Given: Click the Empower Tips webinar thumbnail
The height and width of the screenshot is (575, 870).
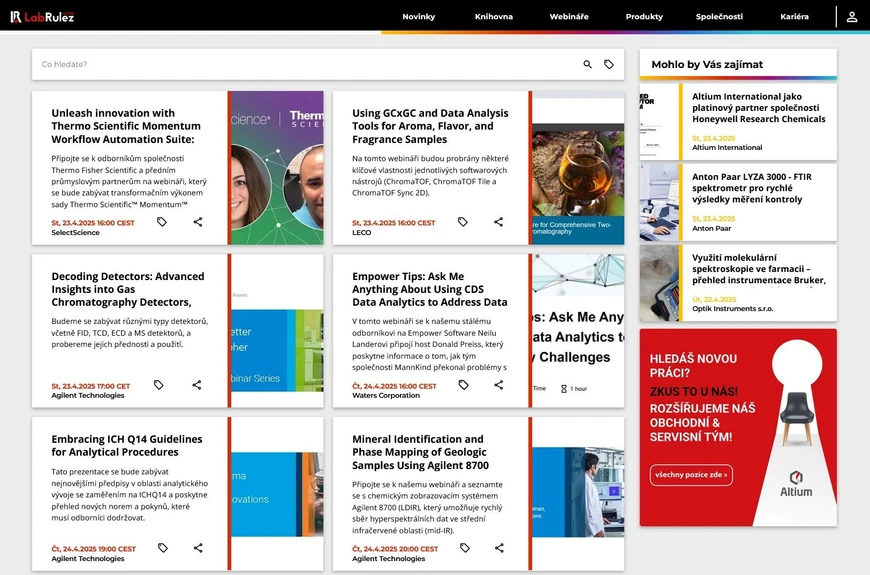Looking at the screenshot, I should [x=578, y=331].
